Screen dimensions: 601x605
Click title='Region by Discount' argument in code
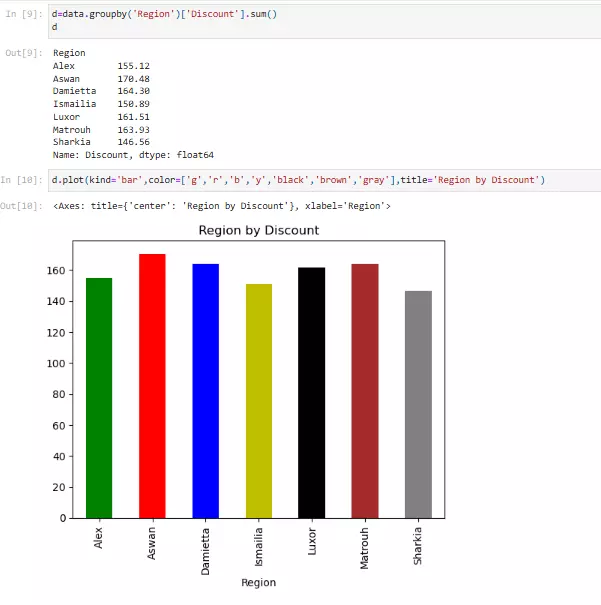pos(470,180)
